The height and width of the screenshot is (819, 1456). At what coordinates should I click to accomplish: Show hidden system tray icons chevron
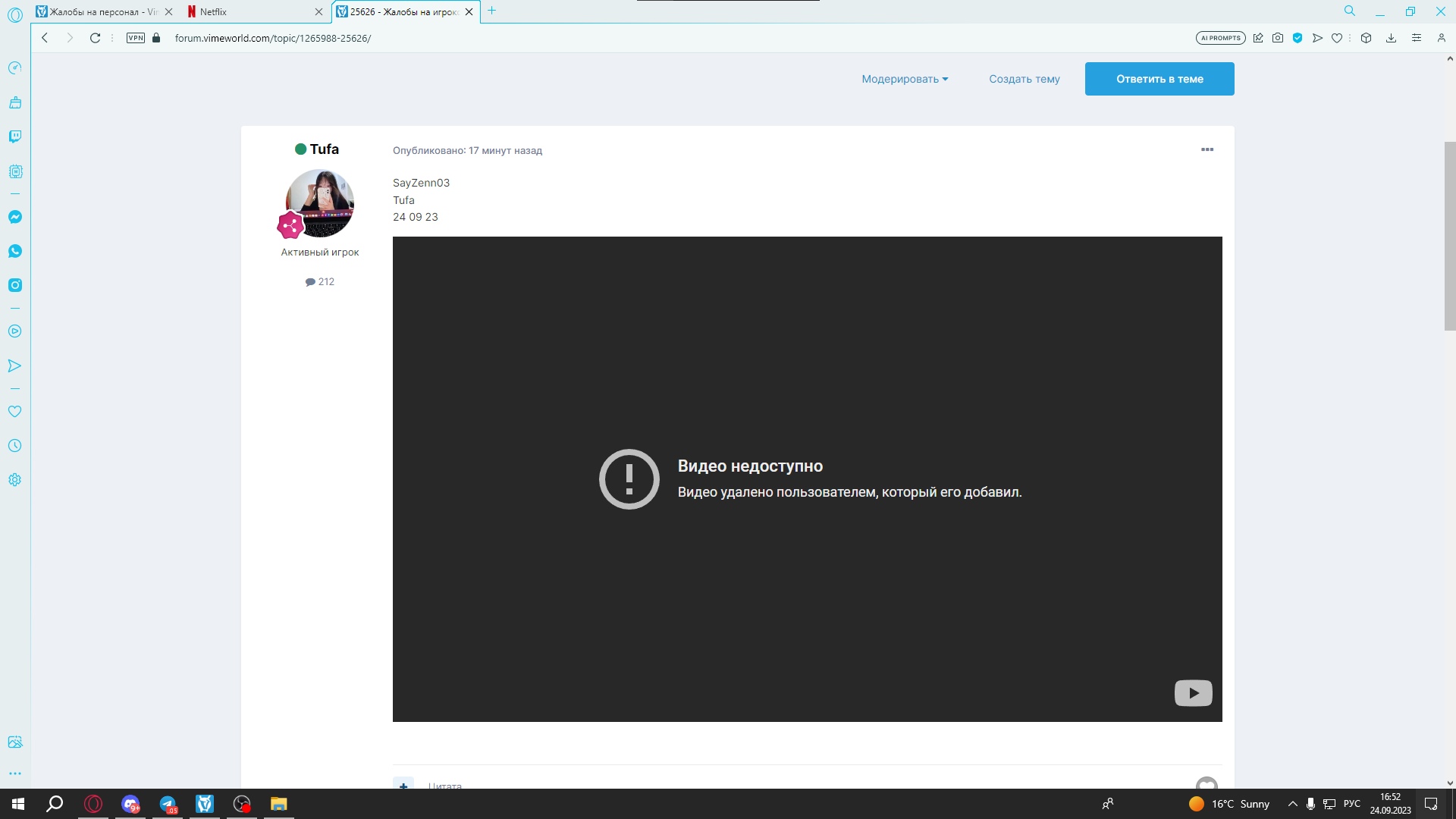coord(1292,804)
